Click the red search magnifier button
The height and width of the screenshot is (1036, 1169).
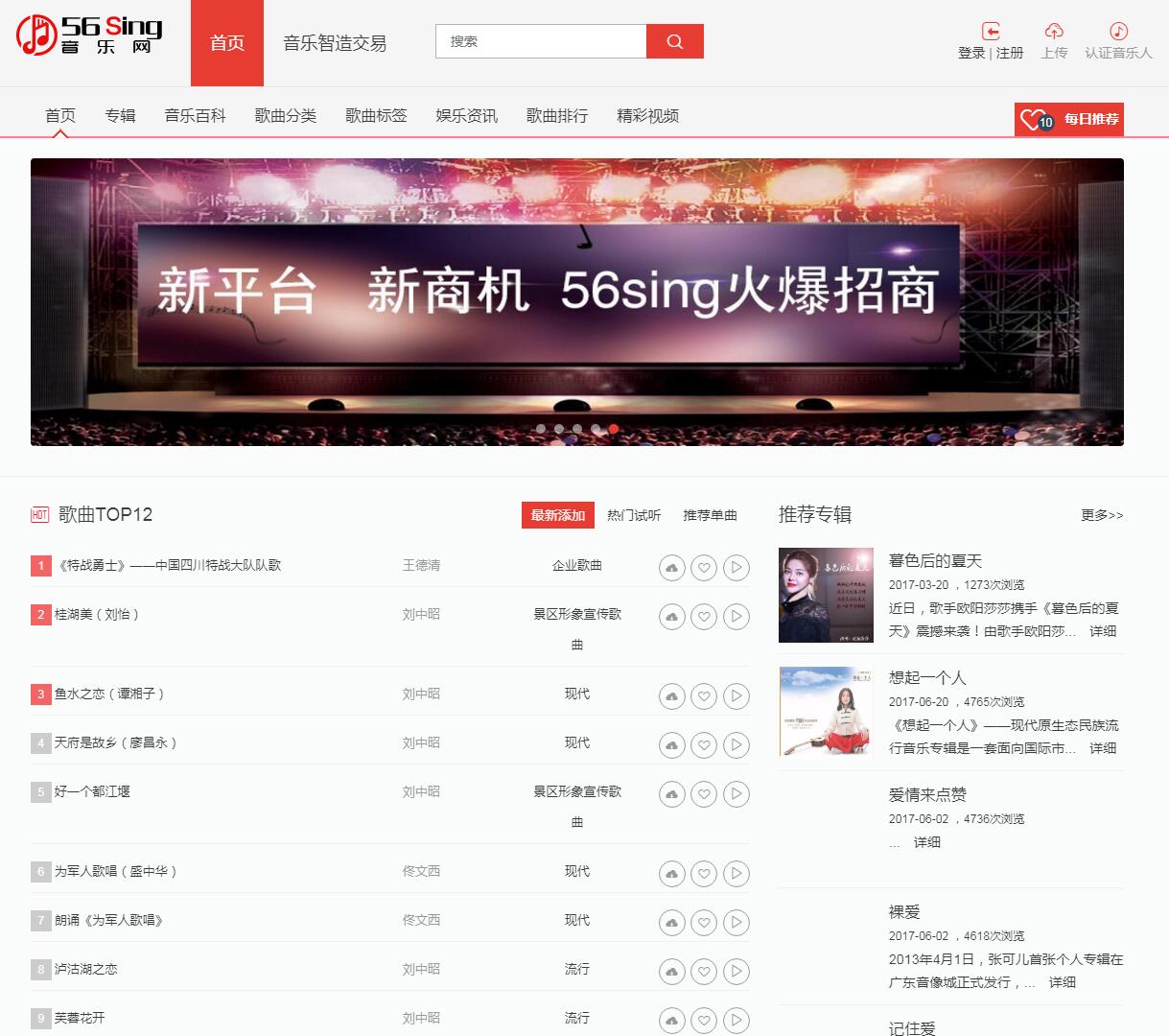675,41
